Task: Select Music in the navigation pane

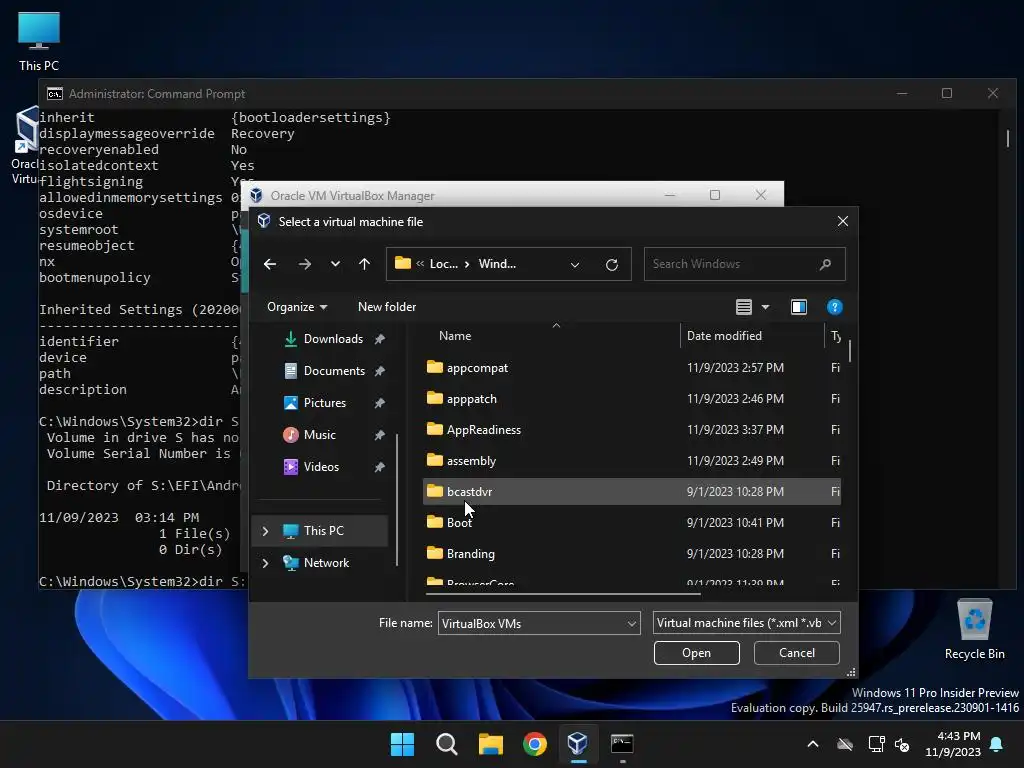Action: tap(319, 435)
